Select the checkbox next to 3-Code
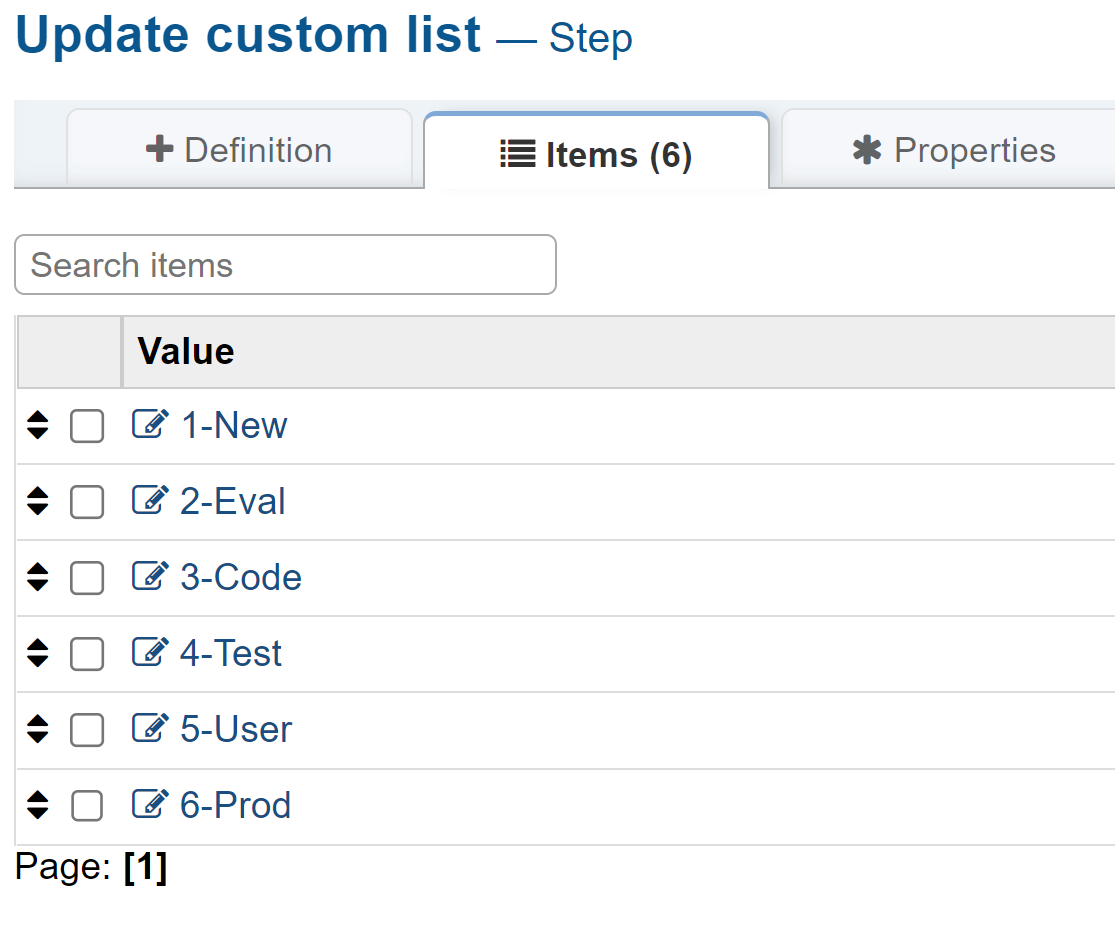 click(87, 579)
